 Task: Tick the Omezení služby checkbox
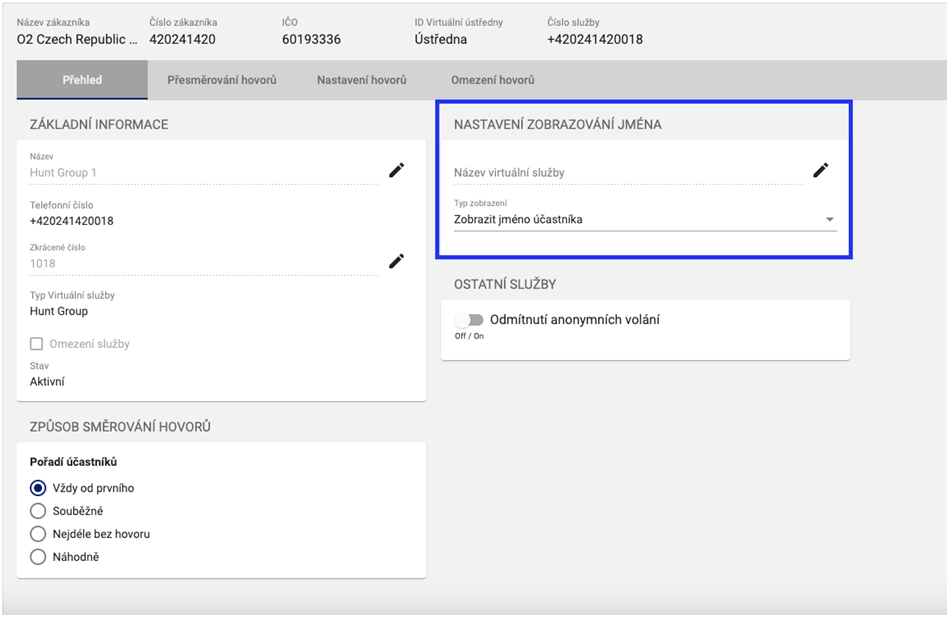[x=37, y=344]
